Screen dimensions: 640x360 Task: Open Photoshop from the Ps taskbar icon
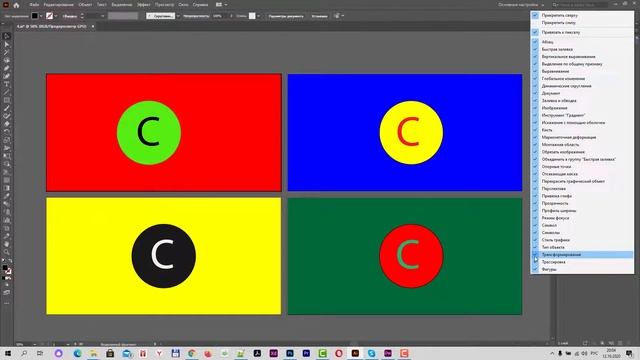pyautogui.click(x=290, y=353)
